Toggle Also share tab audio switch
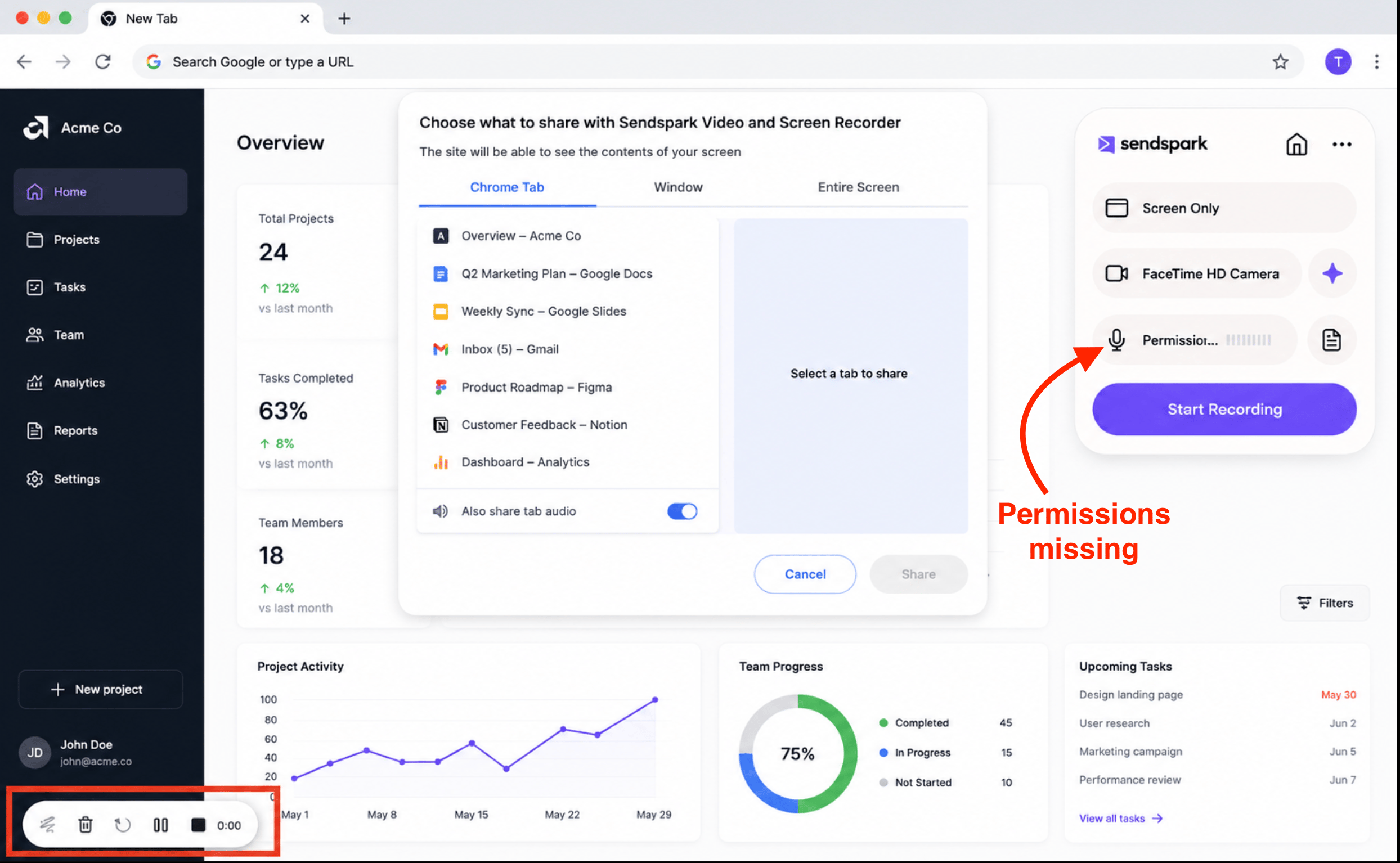The image size is (1400, 863). coord(682,511)
